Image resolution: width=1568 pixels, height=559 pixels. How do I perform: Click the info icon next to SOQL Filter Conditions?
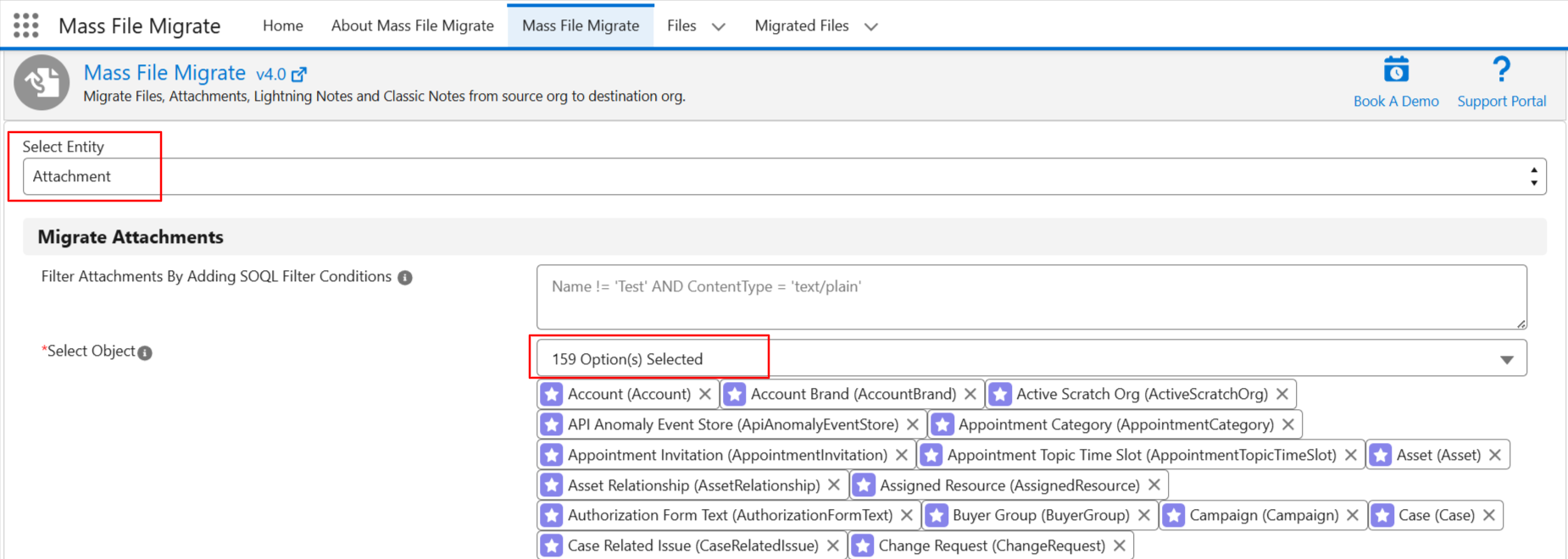point(405,278)
